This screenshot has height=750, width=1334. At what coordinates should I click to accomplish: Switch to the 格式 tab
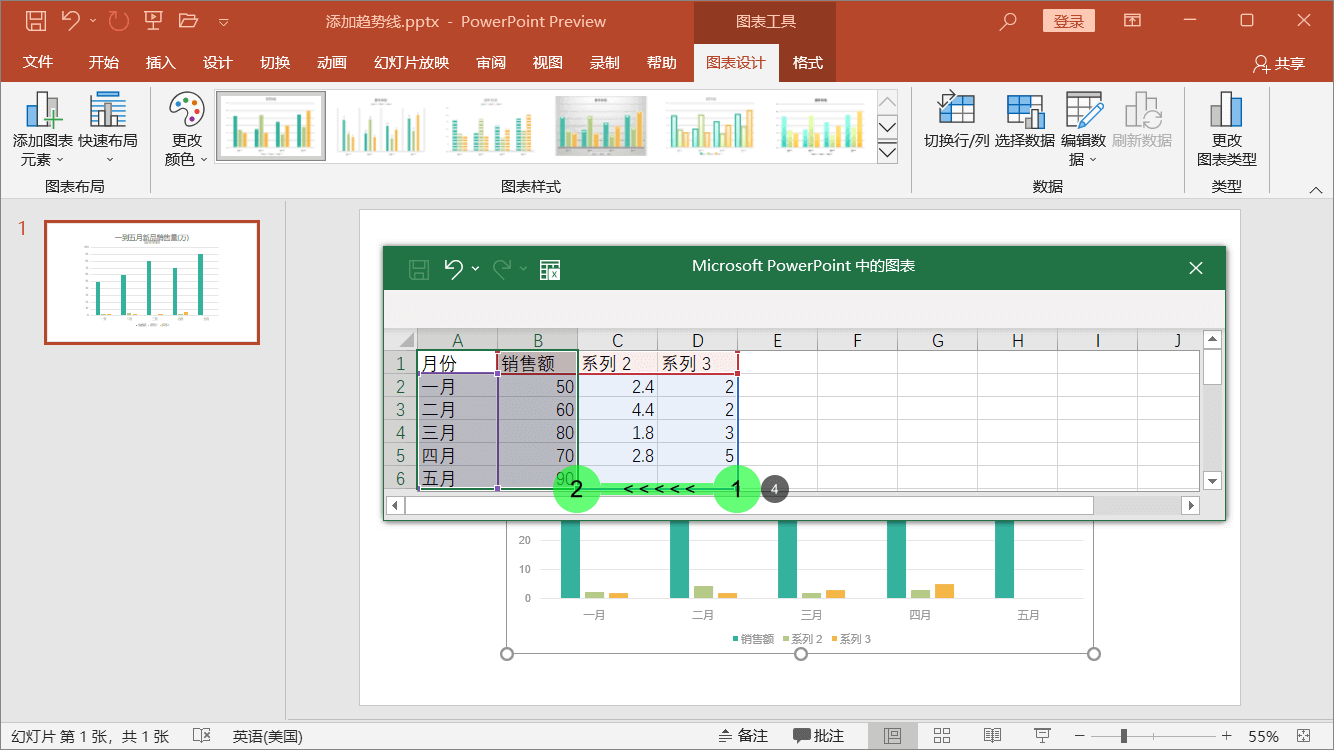(807, 63)
